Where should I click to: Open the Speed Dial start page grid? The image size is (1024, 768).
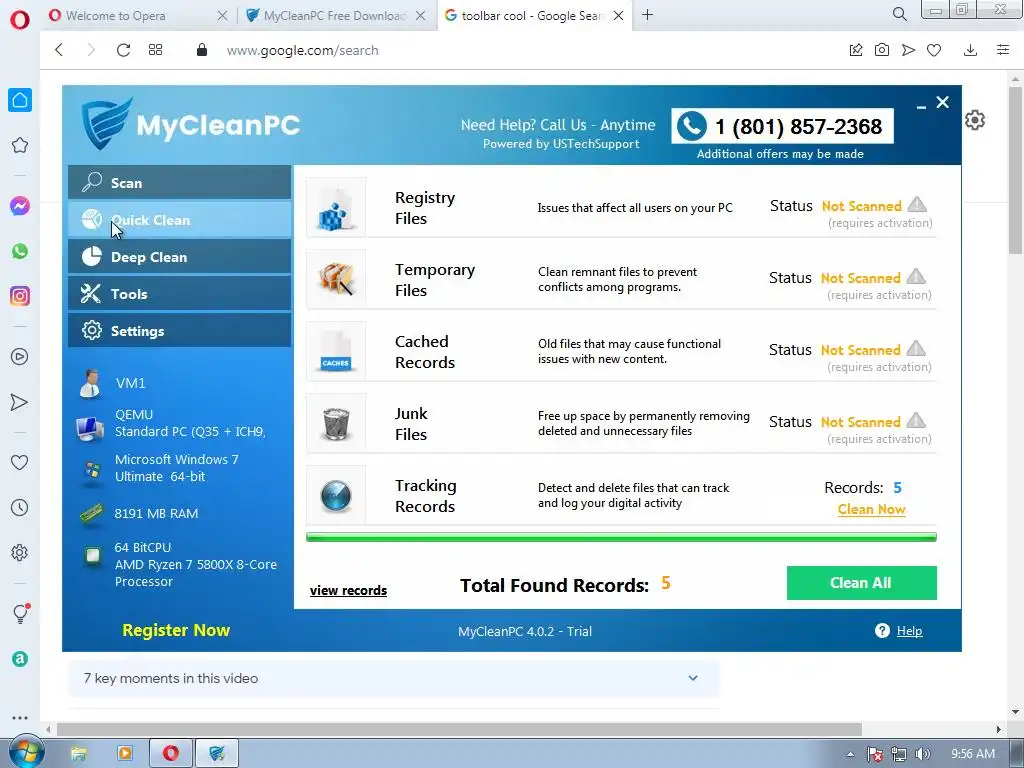point(155,50)
